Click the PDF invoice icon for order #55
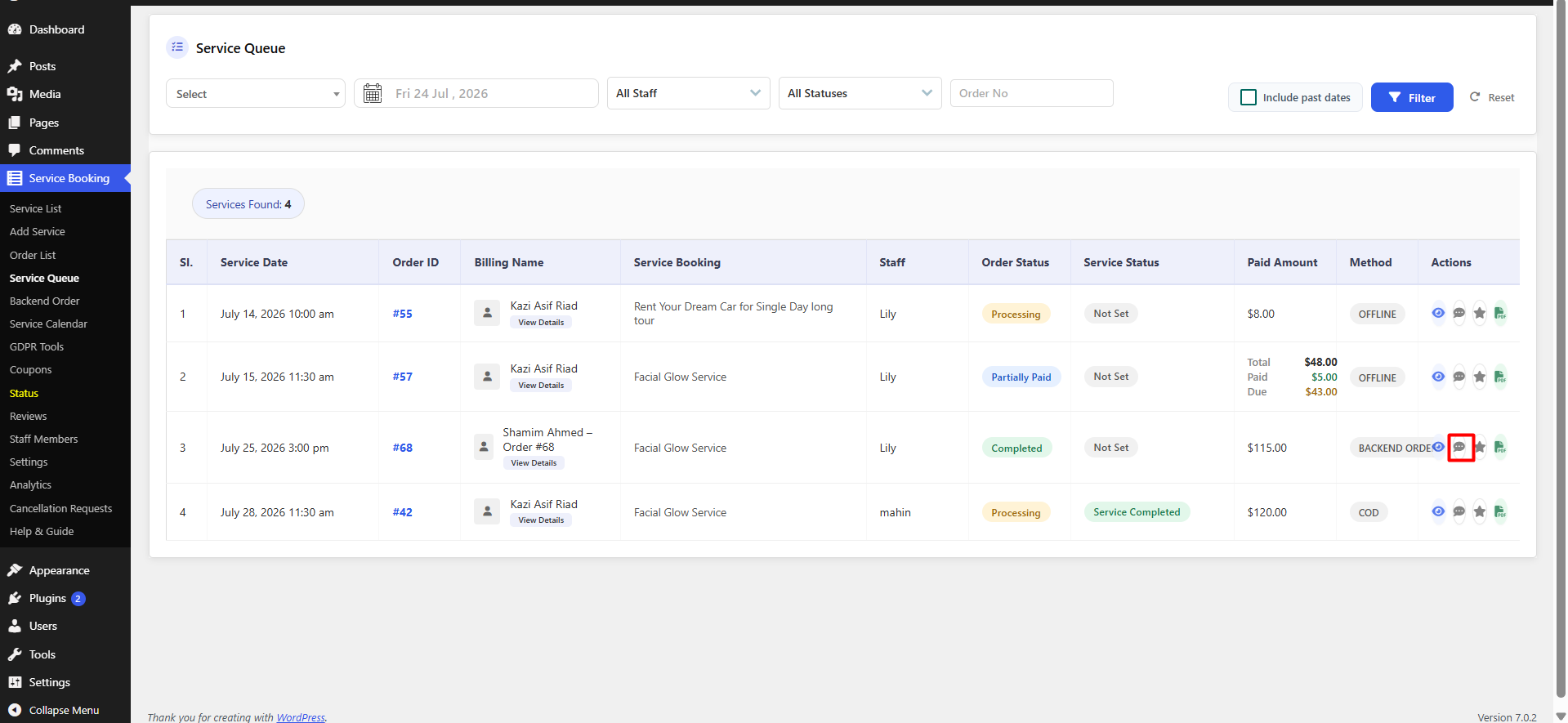 click(x=1500, y=313)
